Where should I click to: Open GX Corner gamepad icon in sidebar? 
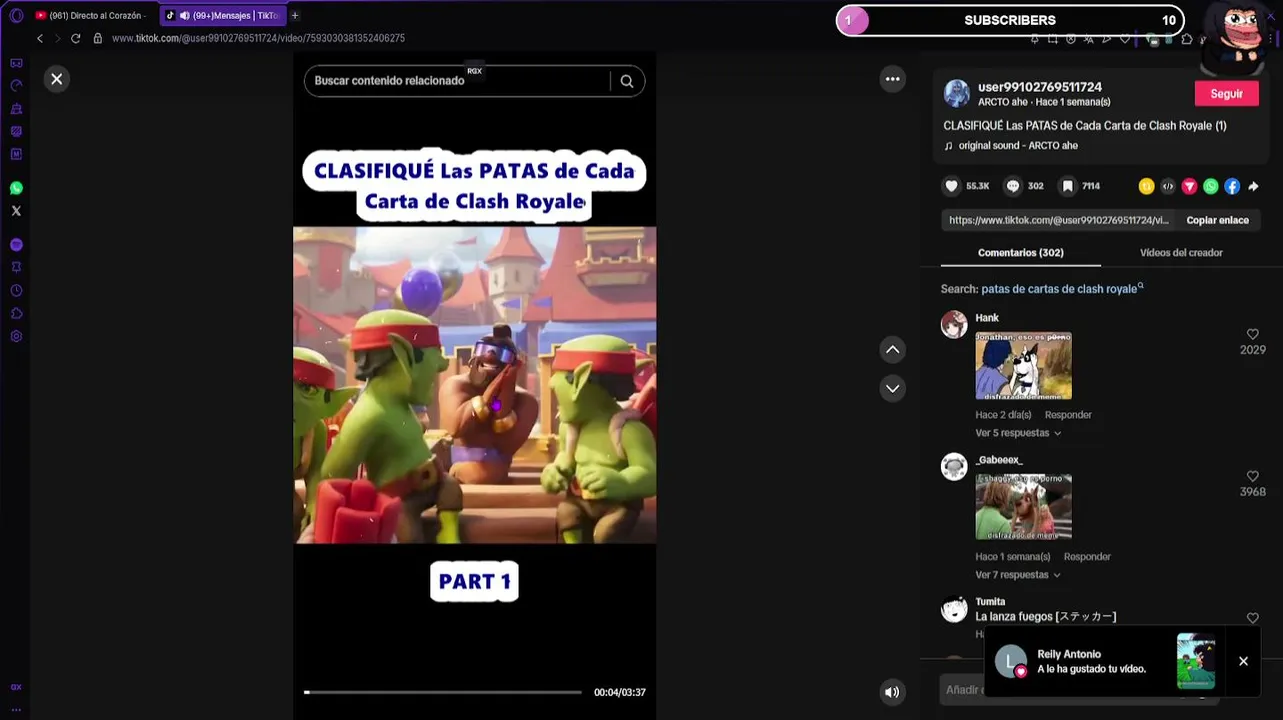tap(16, 63)
